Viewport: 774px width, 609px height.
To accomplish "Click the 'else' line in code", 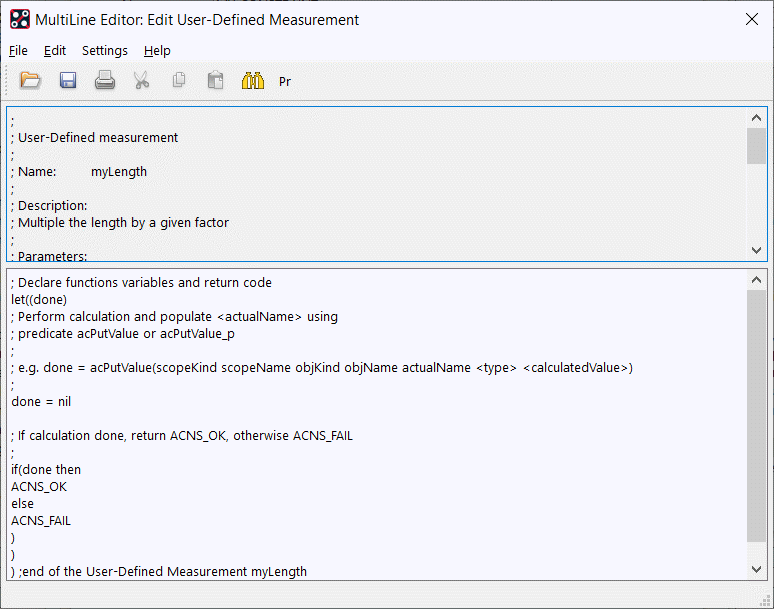I will [x=23, y=504].
